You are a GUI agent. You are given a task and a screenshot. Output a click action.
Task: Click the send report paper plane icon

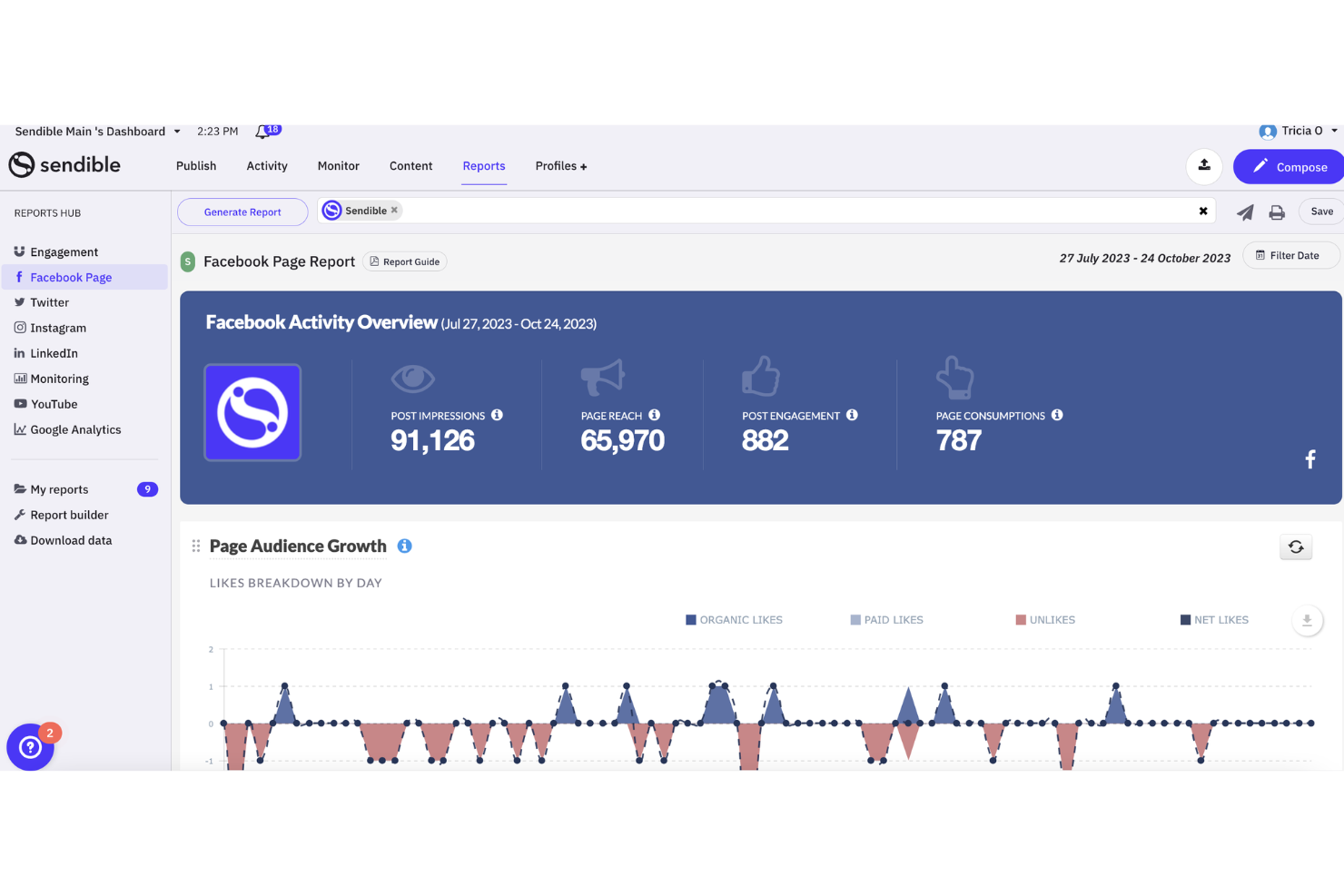click(x=1245, y=212)
